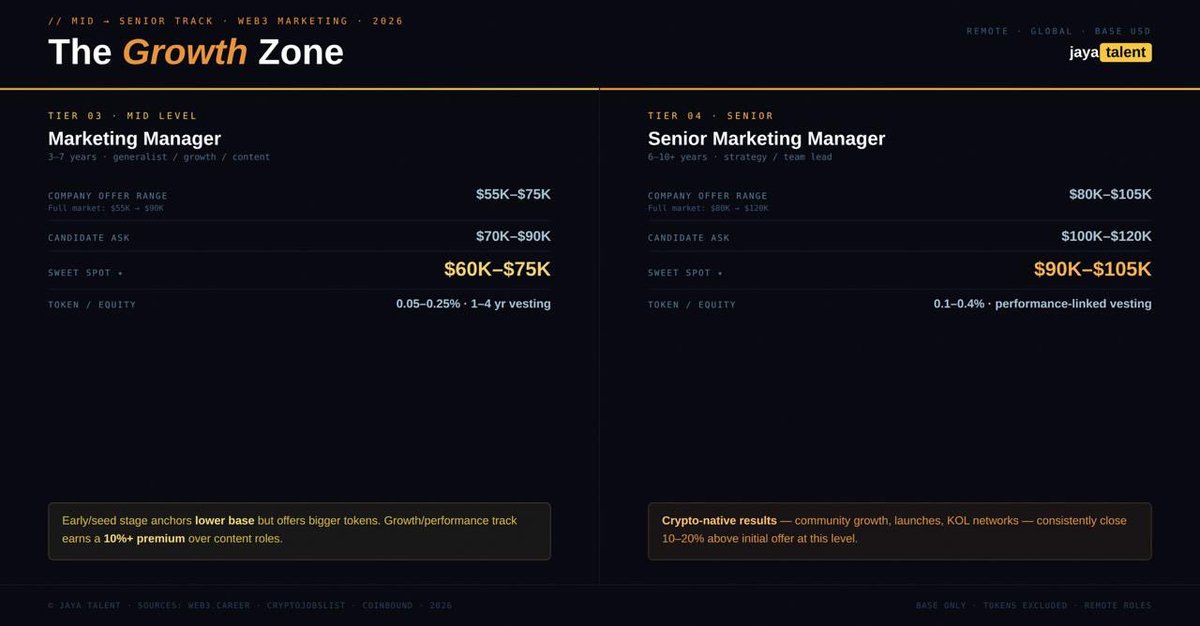Click the '$90K–$105K' sweet spot value
1200x626 pixels.
coord(1092,269)
